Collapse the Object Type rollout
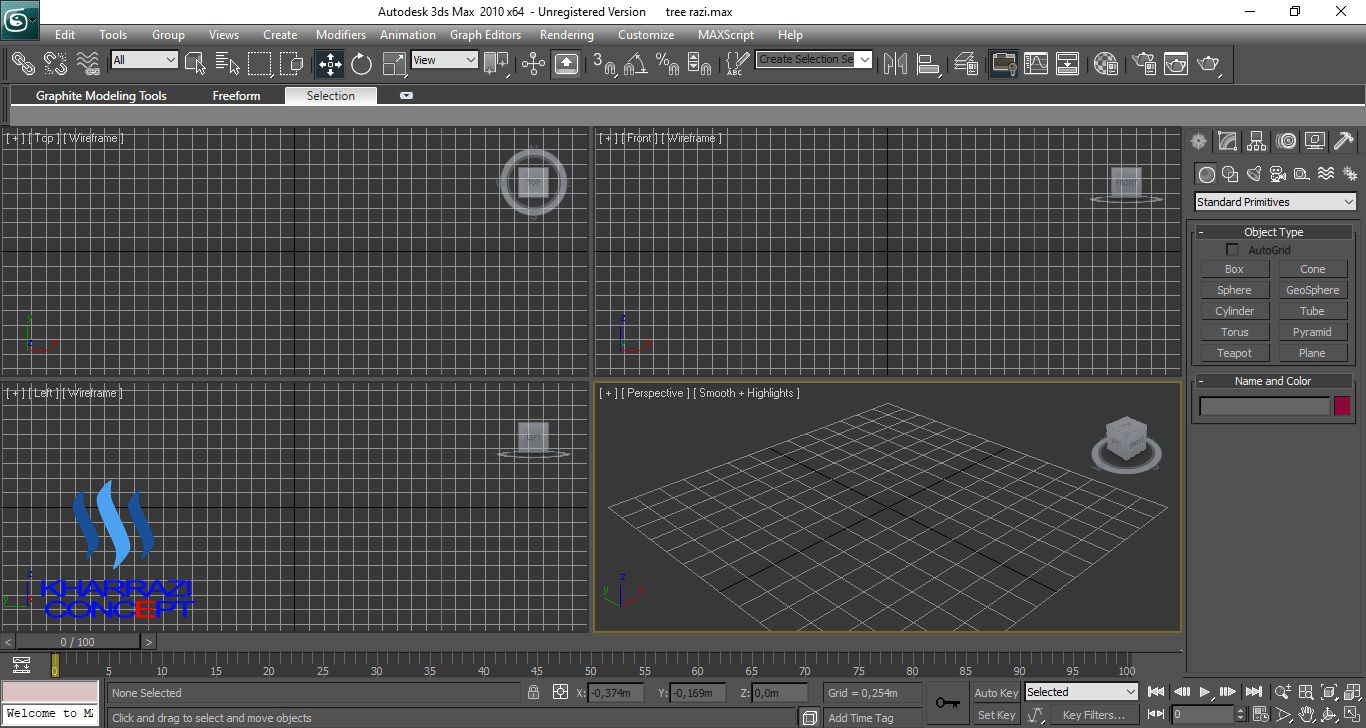The width and height of the screenshot is (1366, 728). click(1274, 232)
